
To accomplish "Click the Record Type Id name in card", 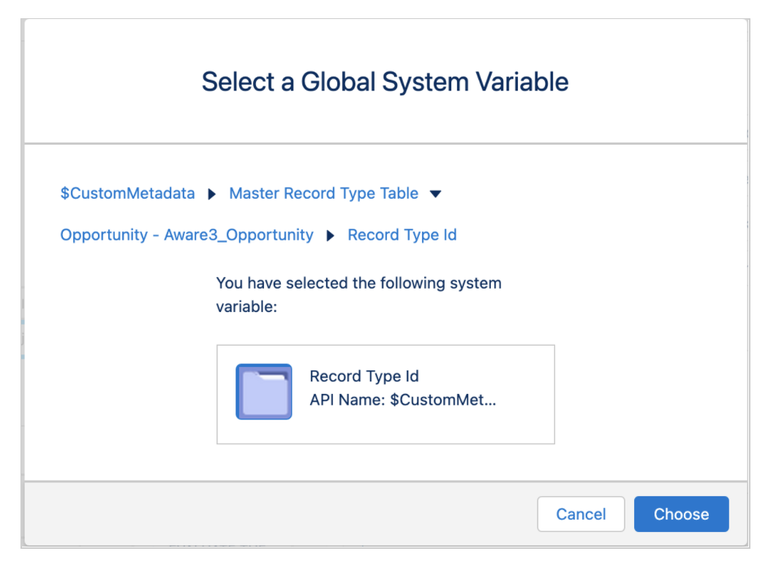I will [x=364, y=377].
